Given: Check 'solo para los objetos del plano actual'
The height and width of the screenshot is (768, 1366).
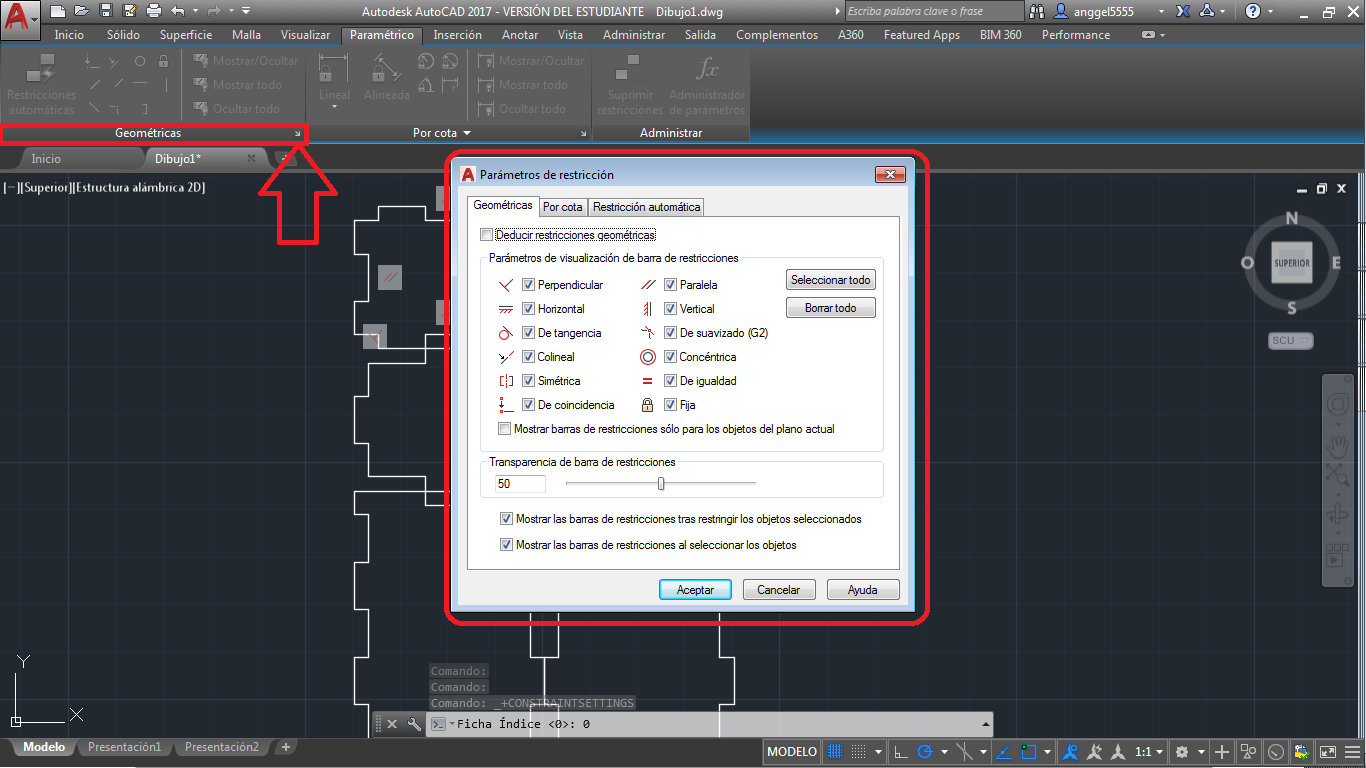Looking at the screenshot, I should (505, 429).
